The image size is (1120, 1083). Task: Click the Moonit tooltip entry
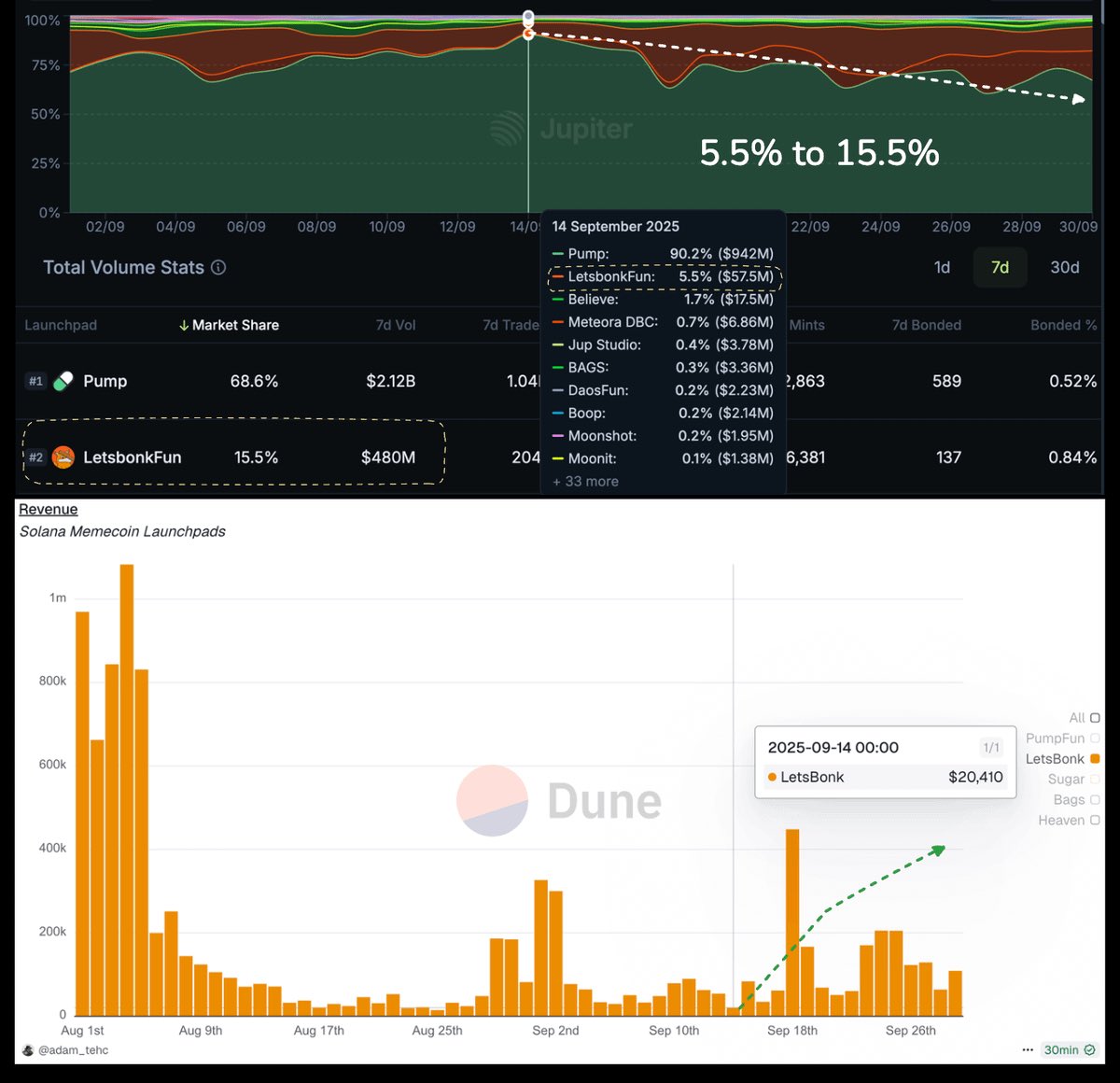[x=663, y=458]
